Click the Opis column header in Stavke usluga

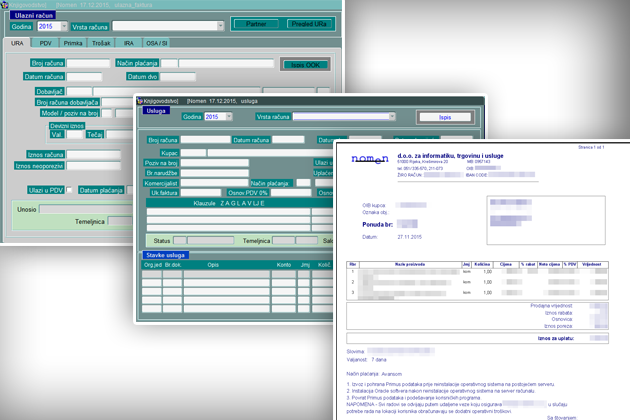214,265
